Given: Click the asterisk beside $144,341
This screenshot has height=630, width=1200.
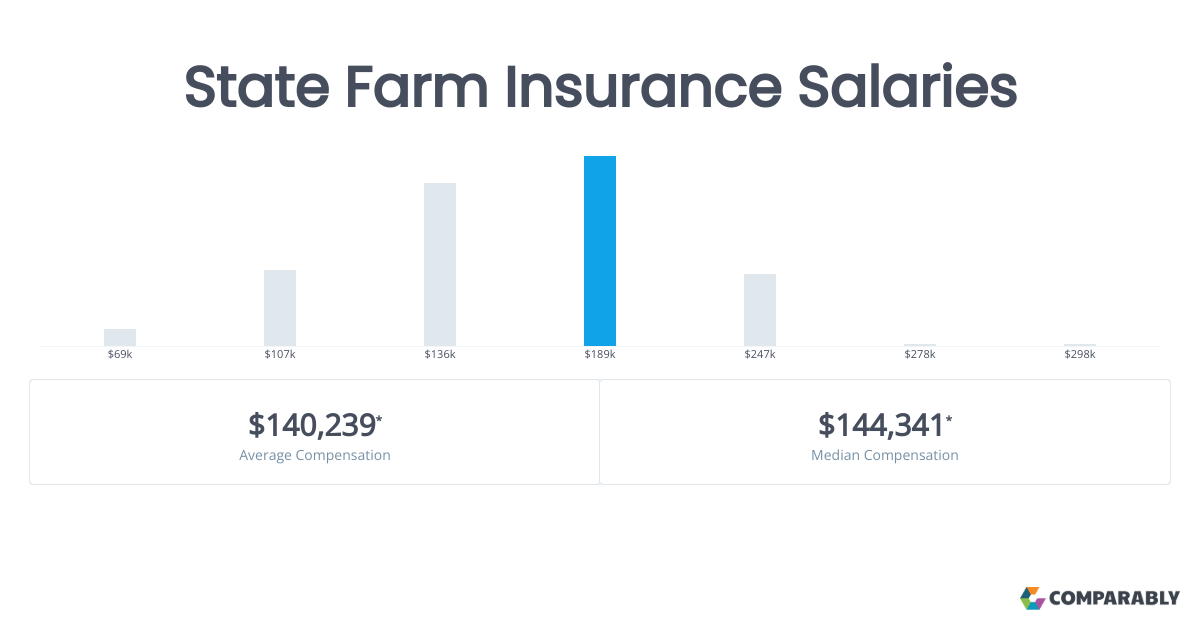Looking at the screenshot, I should click(949, 418).
